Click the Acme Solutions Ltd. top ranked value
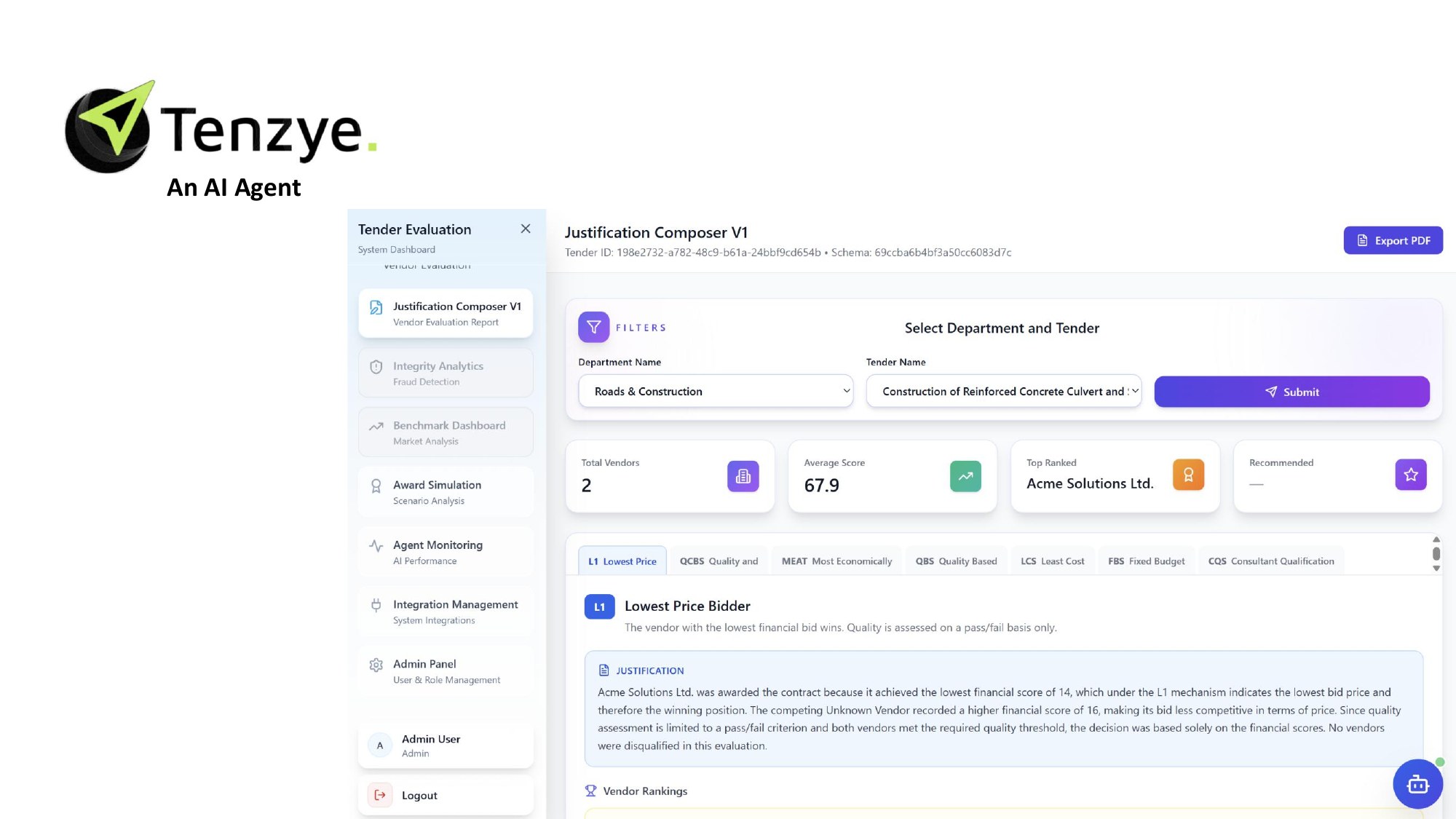Viewport: 1456px width, 819px height. pos(1090,483)
